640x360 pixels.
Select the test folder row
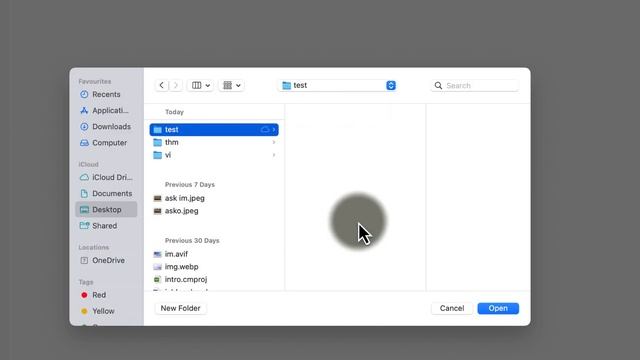[214, 129]
